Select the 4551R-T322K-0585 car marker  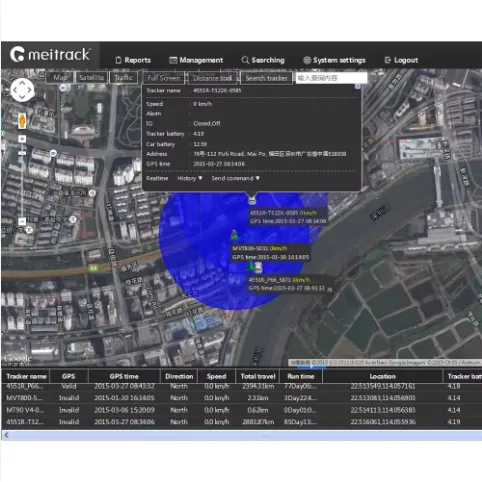252,200
